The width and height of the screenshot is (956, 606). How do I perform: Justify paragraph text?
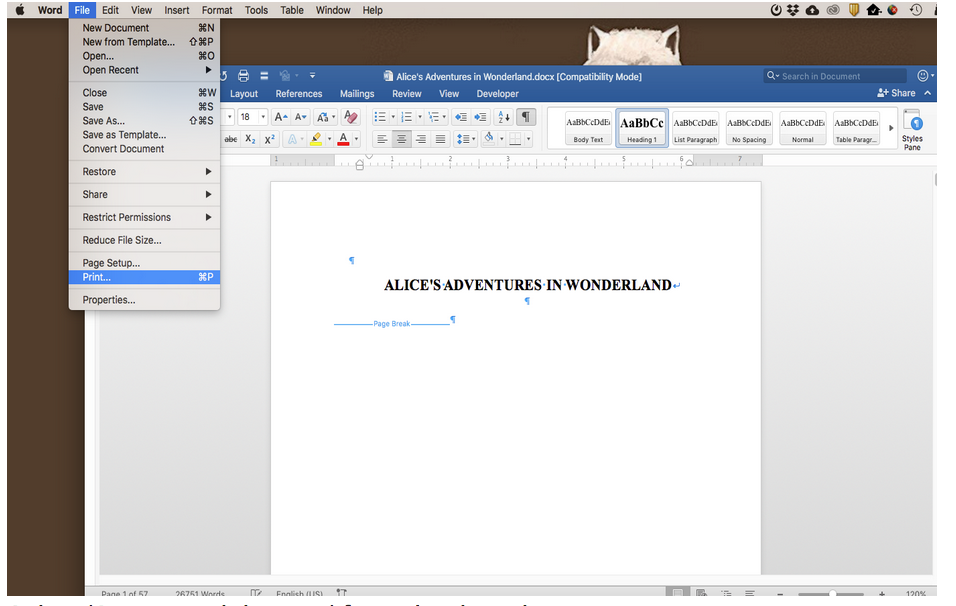tap(440, 140)
